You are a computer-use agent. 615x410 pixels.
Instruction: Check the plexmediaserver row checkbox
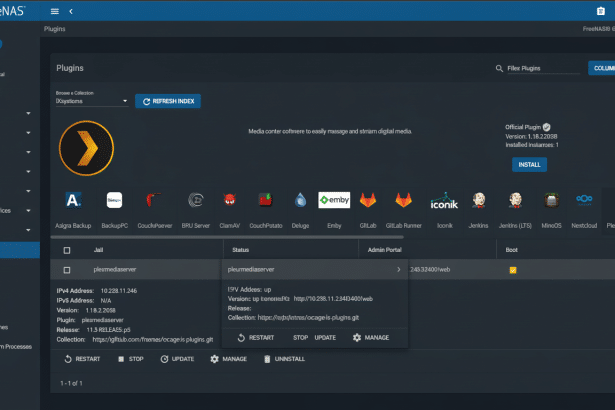click(x=67, y=270)
